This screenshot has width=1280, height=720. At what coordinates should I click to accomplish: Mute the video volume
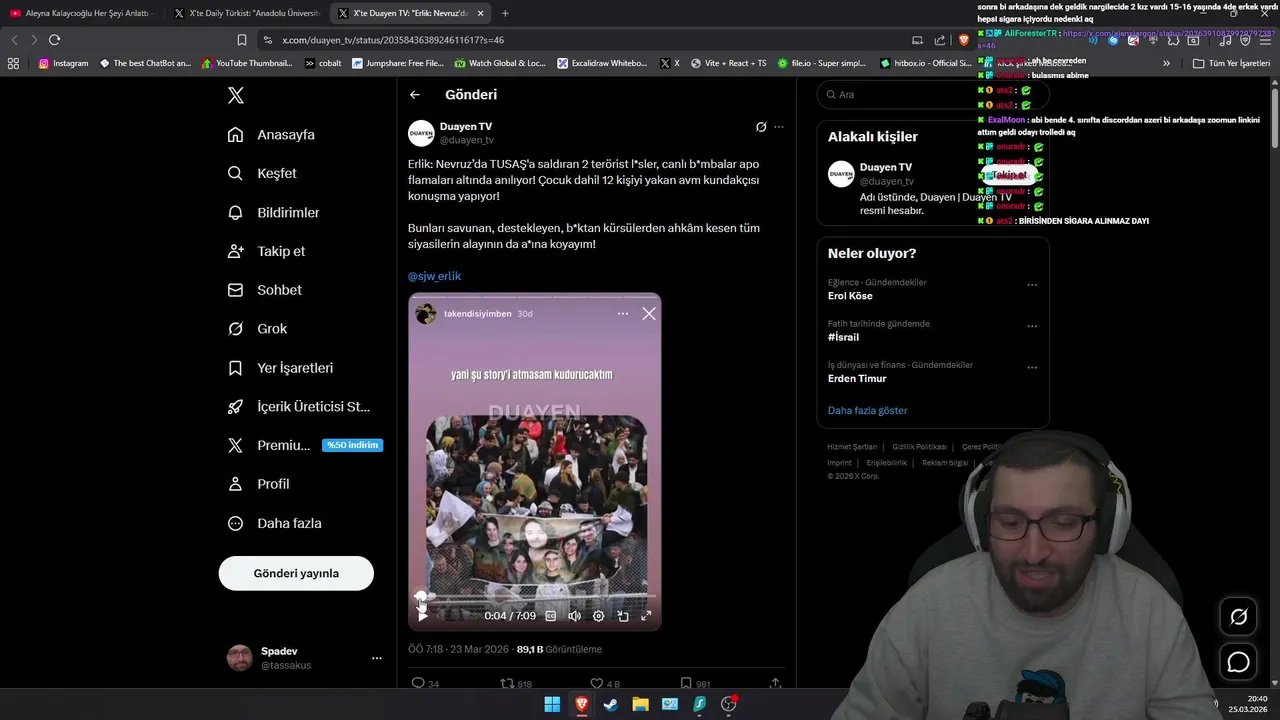pyautogui.click(x=574, y=616)
